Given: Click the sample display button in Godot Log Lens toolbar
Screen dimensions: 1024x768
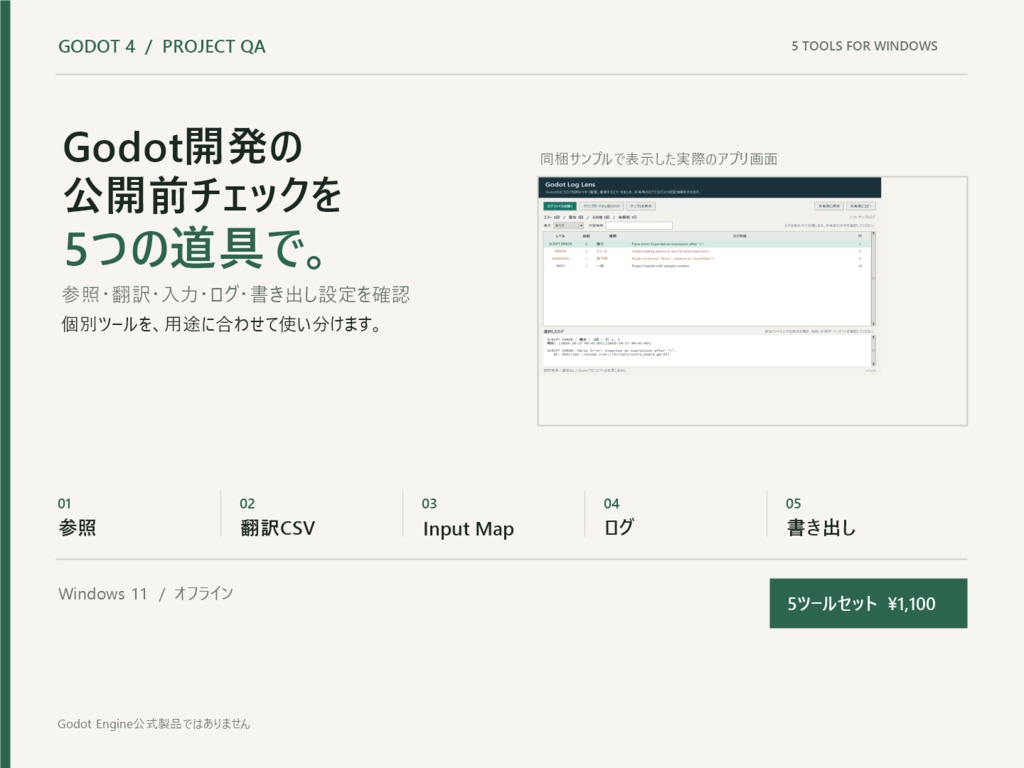Looking at the screenshot, I should click(x=641, y=206).
